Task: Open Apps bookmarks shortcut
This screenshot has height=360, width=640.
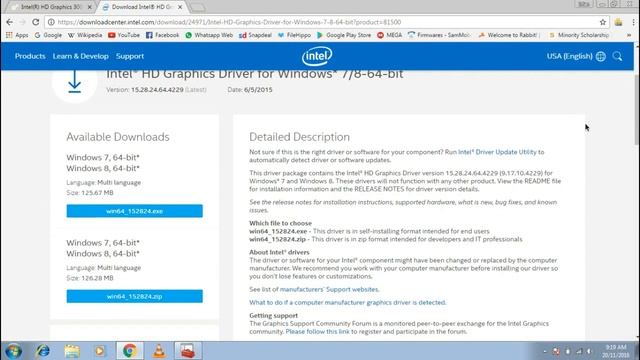Action: pos(17,35)
